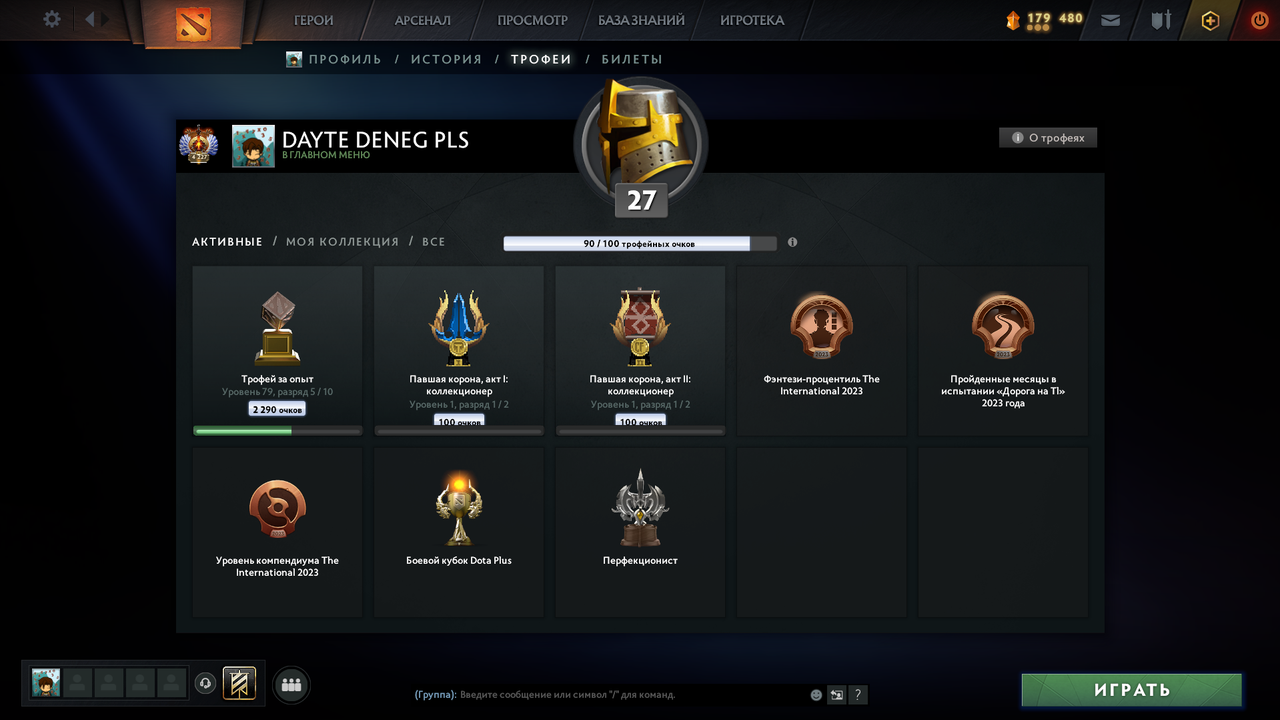
Task: Click the 90 / 100 trophy points progress bar
Action: 640,243
